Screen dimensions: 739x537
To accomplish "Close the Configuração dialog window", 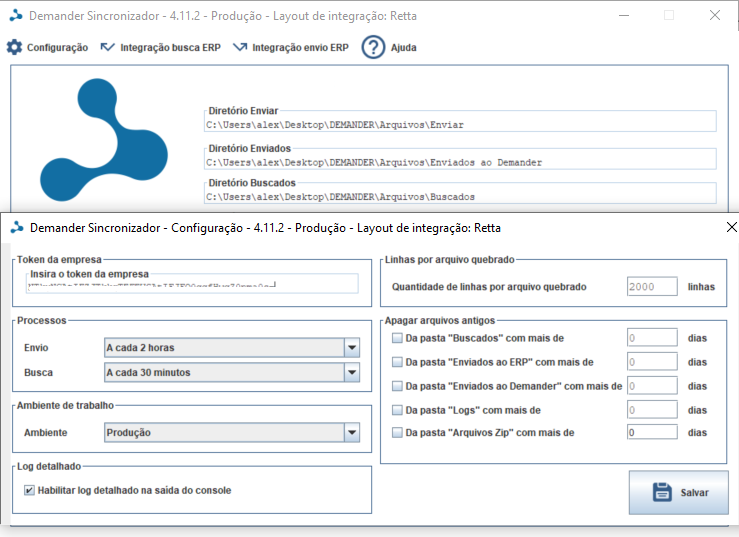I will 729,227.
